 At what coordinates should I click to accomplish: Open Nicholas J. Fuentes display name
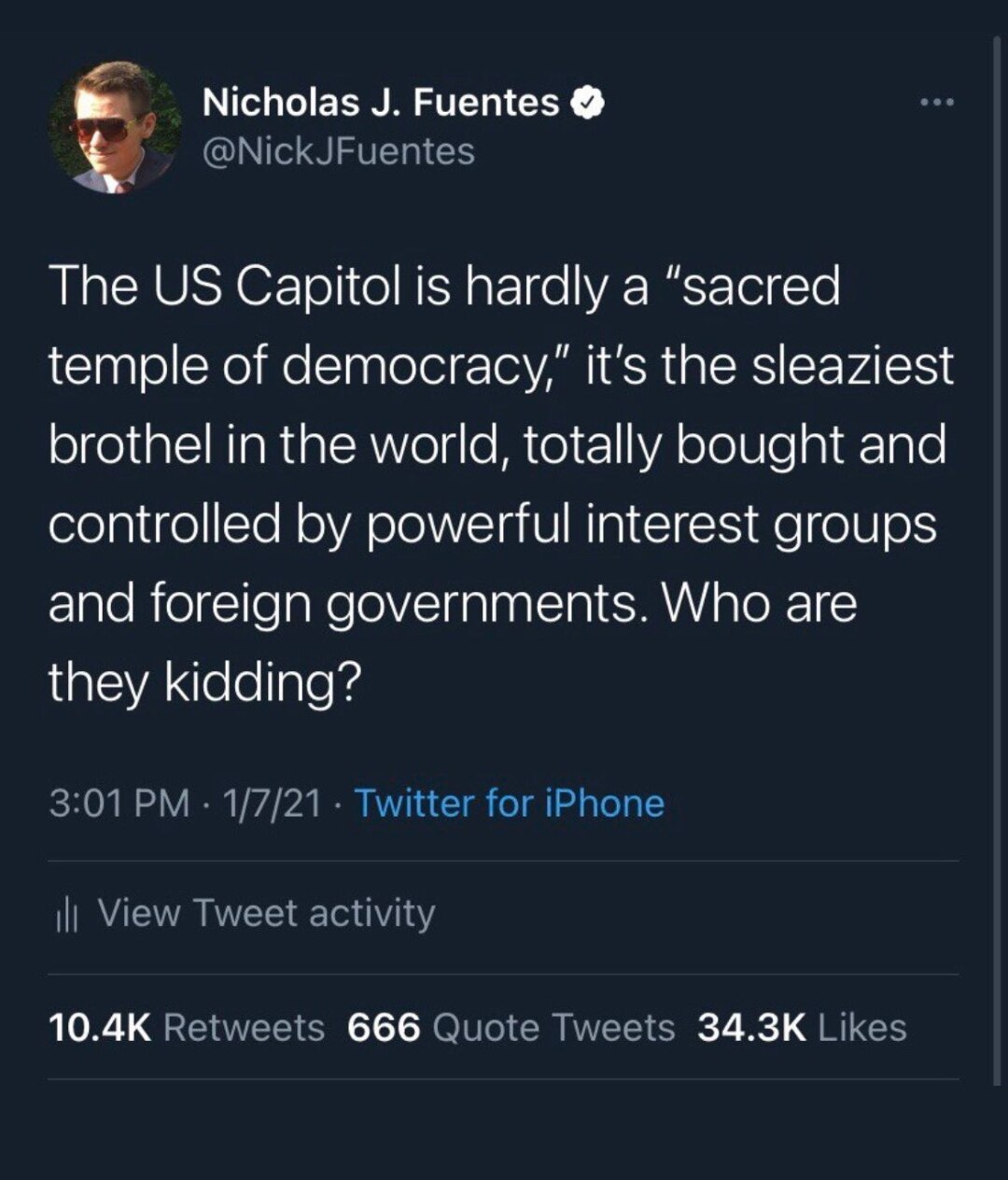tap(381, 102)
